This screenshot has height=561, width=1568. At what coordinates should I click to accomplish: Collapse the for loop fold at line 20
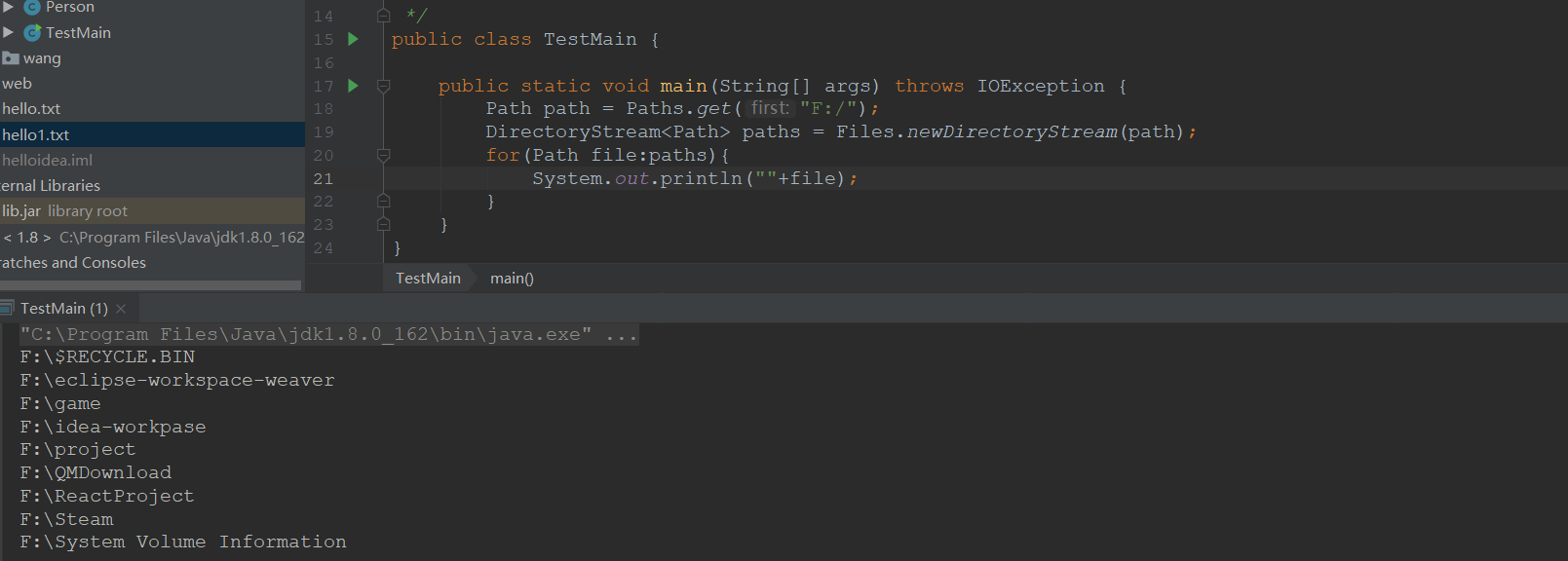point(383,156)
